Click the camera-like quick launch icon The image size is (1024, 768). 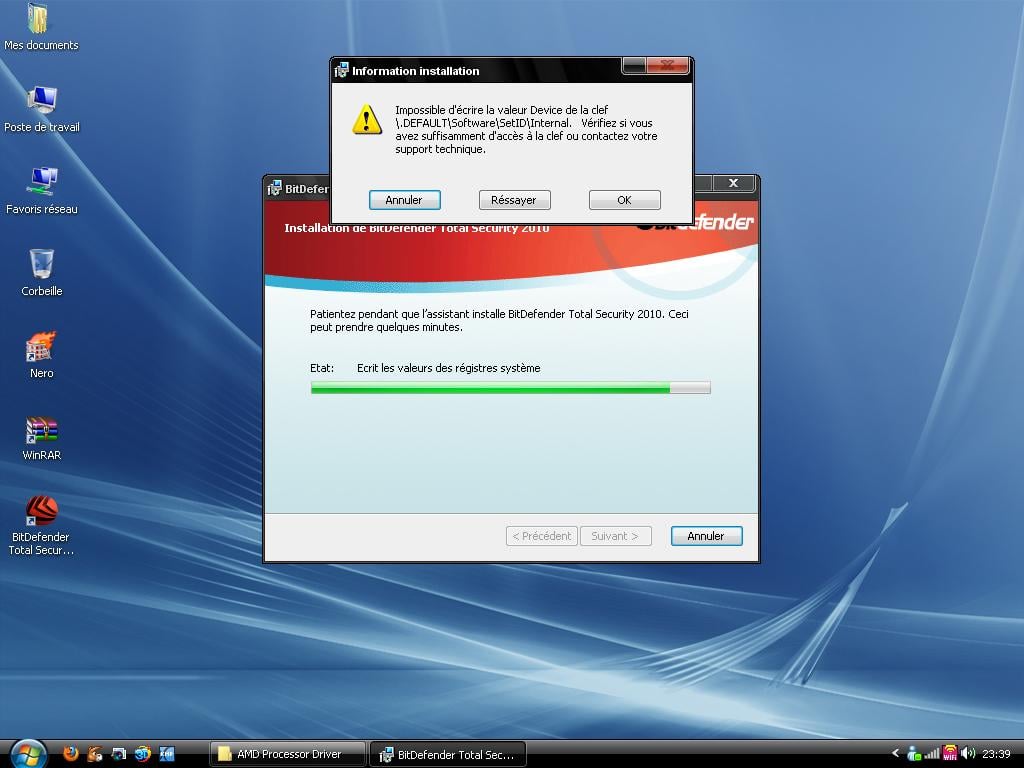tap(118, 754)
